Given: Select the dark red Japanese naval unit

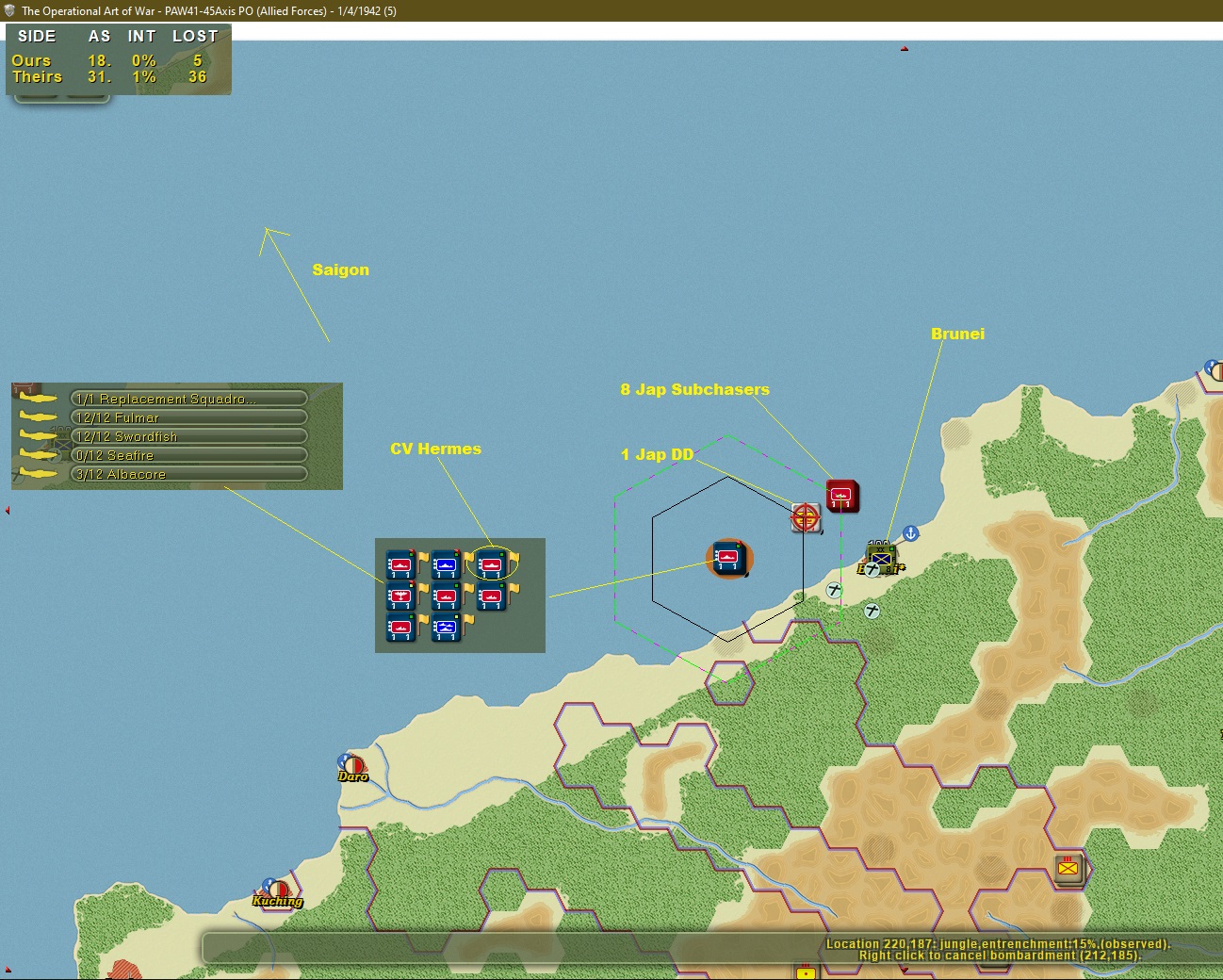Looking at the screenshot, I should pyautogui.click(x=842, y=496).
